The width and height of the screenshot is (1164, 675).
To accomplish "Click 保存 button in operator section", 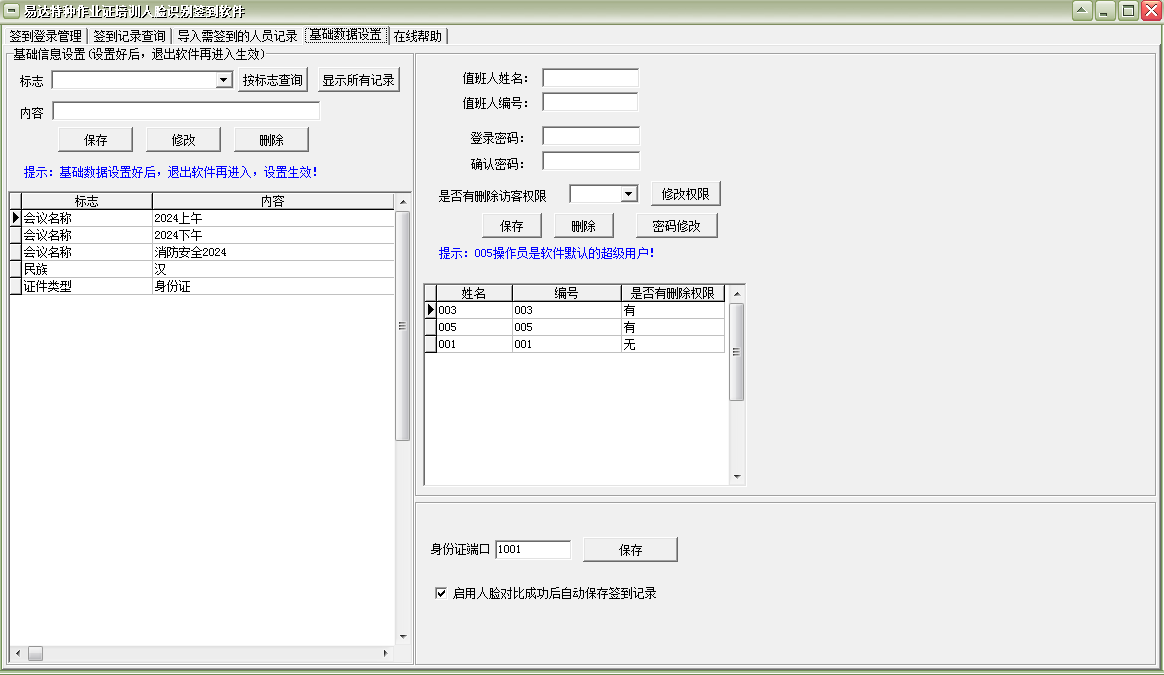I will coord(511,226).
